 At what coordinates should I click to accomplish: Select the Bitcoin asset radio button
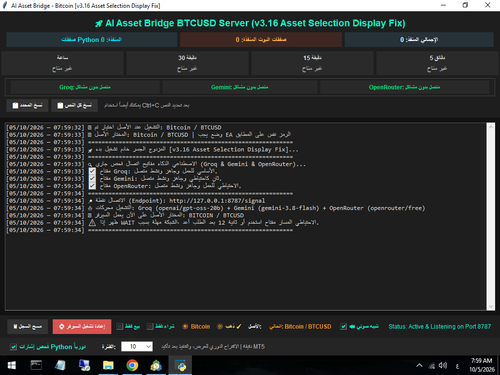tap(185, 326)
